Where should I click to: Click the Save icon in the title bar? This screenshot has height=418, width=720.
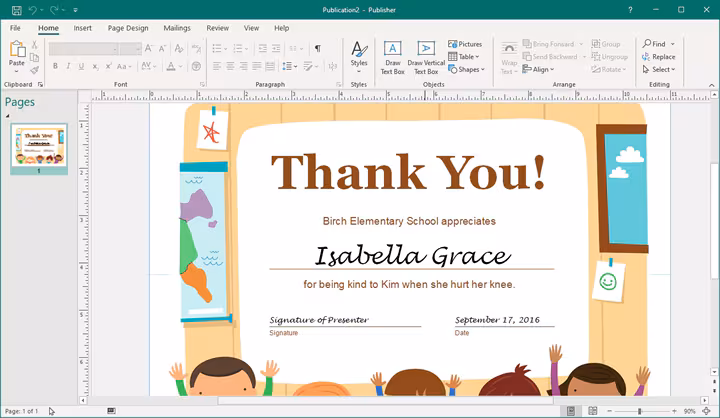click(x=17, y=10)
